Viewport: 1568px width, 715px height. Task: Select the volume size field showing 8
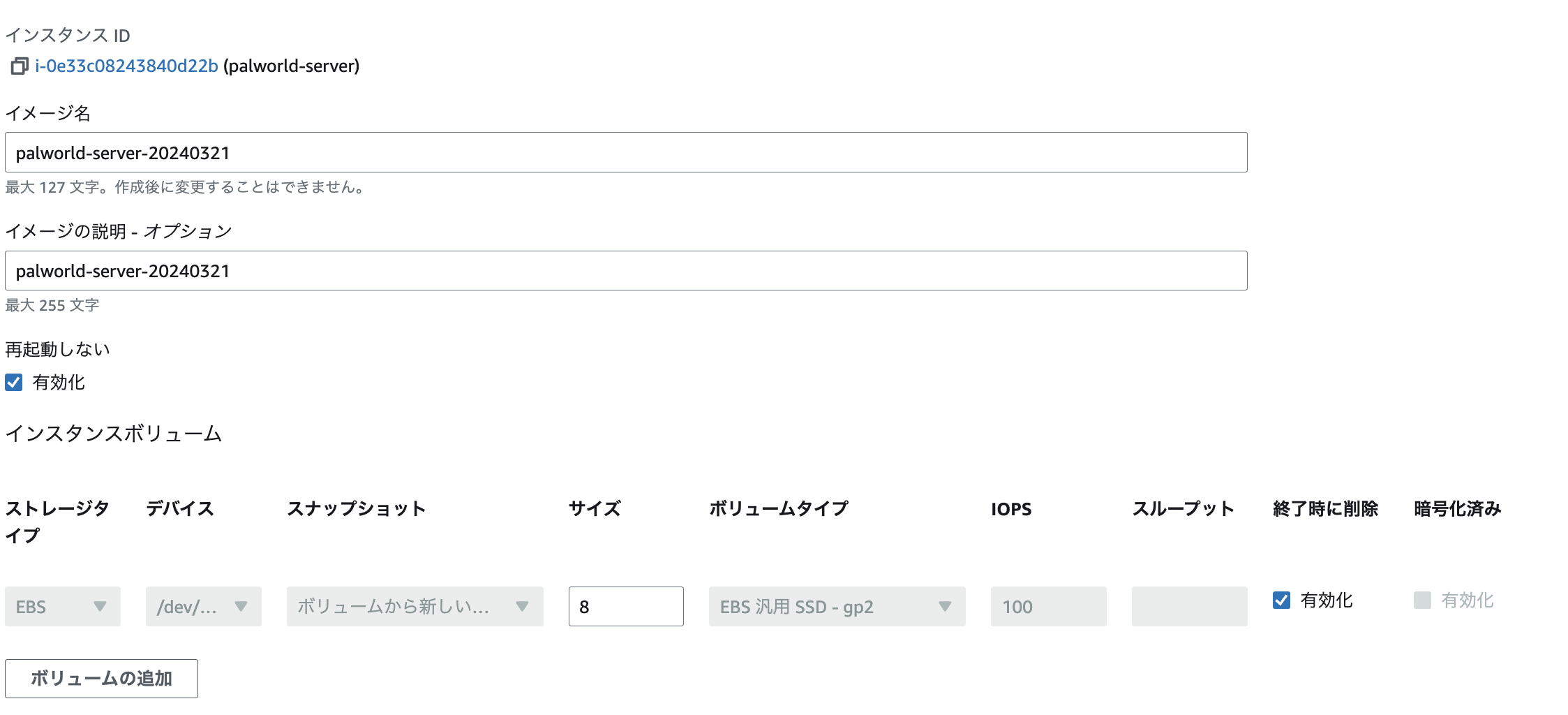point(625,607)
